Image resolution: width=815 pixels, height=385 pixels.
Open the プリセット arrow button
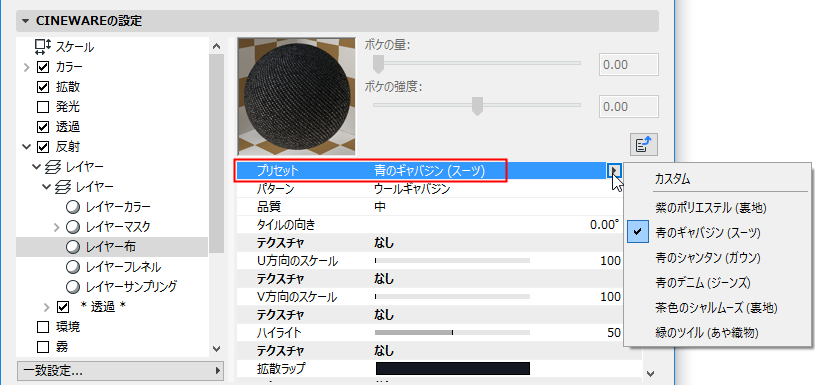[614, 170]
